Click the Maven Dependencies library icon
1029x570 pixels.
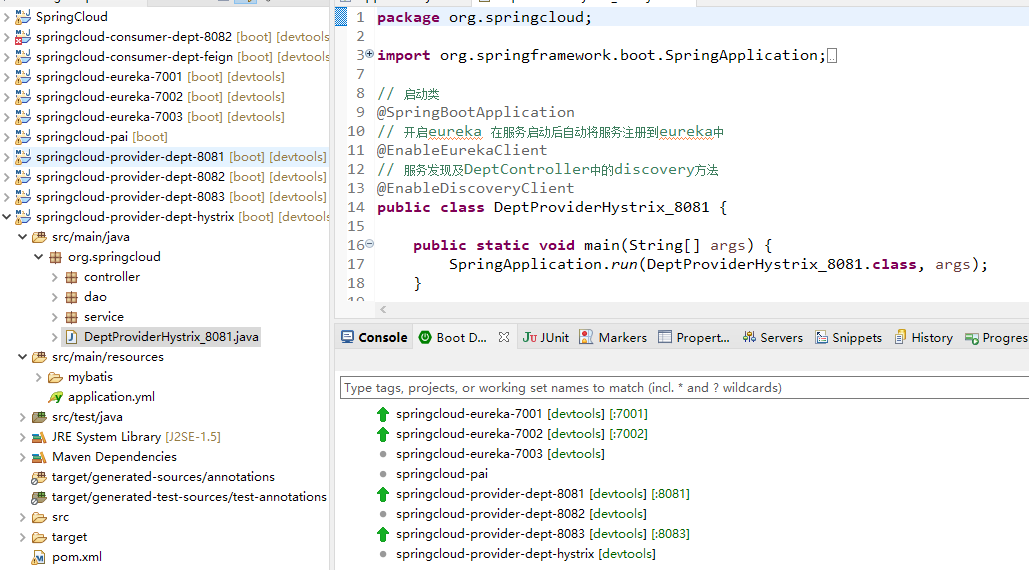[39, 457]
